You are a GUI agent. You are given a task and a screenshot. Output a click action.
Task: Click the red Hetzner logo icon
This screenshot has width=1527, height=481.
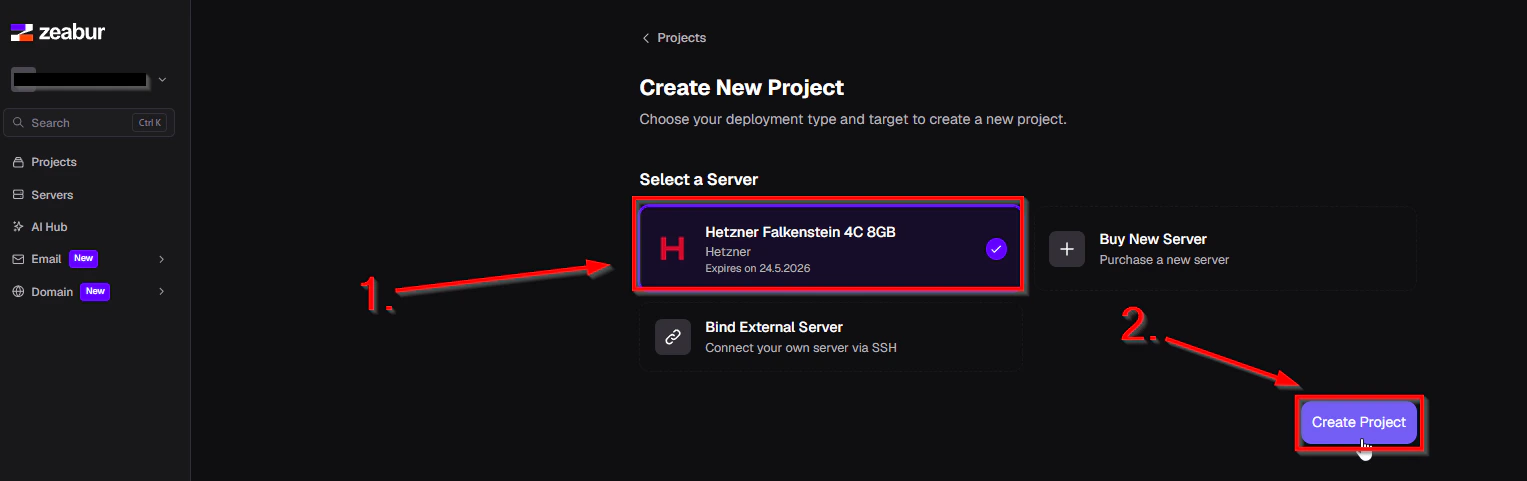point(673,249)
